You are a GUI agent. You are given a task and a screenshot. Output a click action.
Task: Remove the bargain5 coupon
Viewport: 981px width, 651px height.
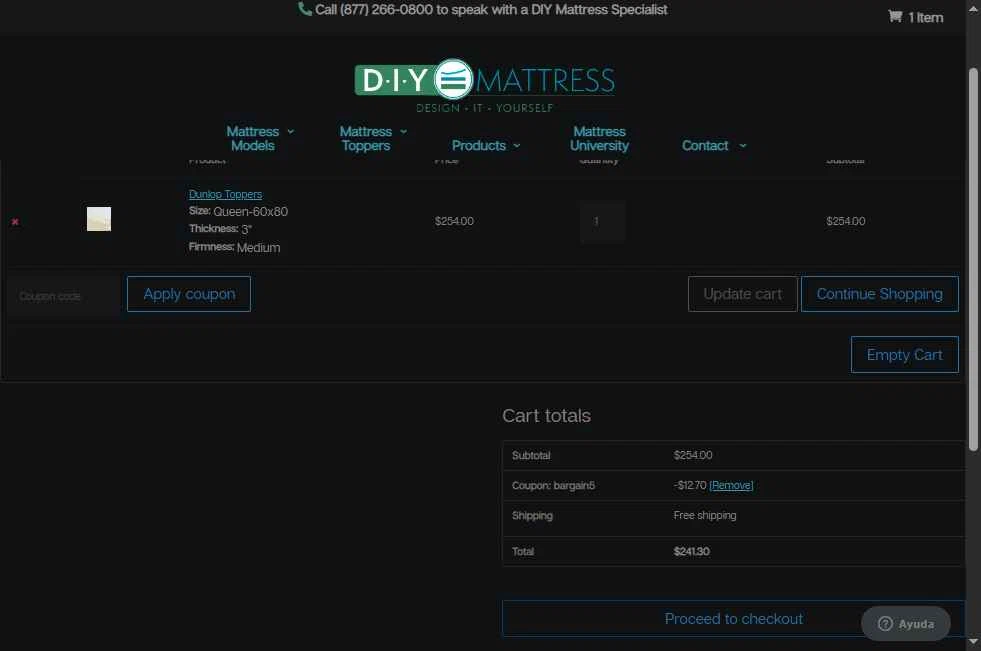(731, 485)
